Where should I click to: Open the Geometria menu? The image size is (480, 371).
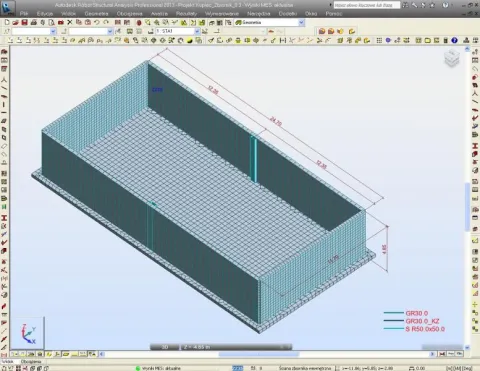[x=96, y=14]
